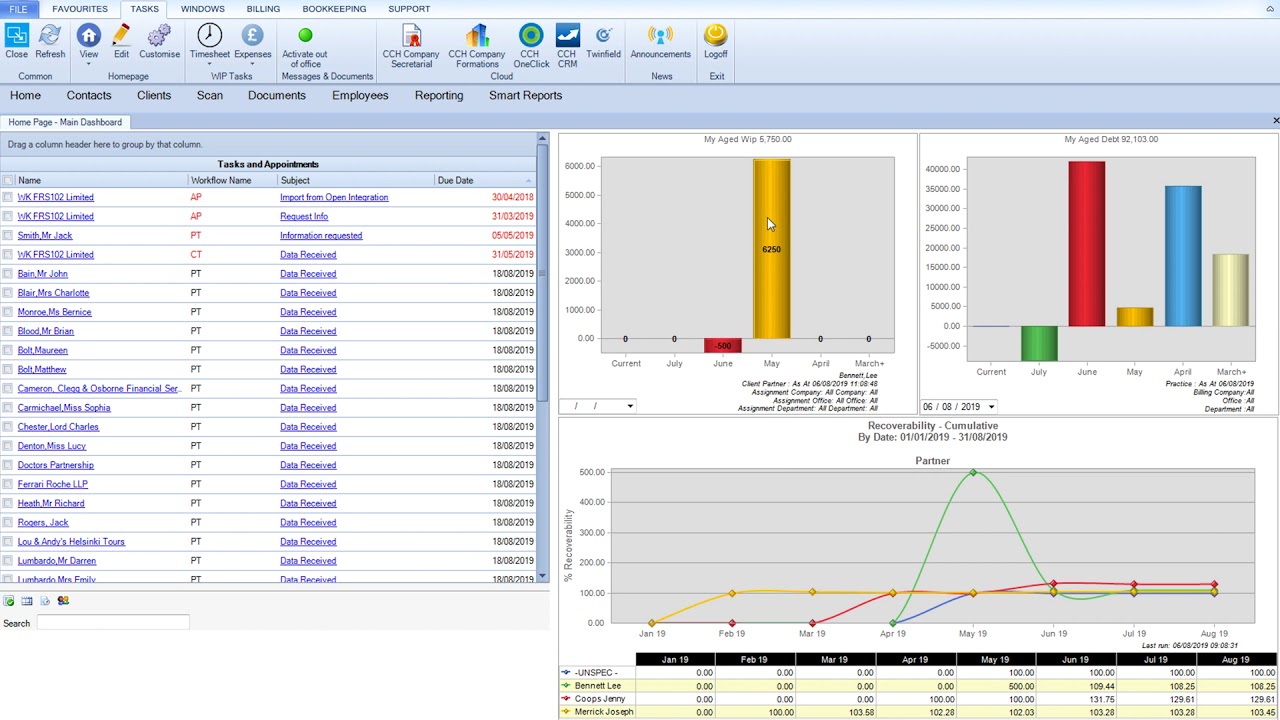The width and height of the screenshot is (1280, 720).
Task: Open Customise with the gears icon
Action: point(159,36)
